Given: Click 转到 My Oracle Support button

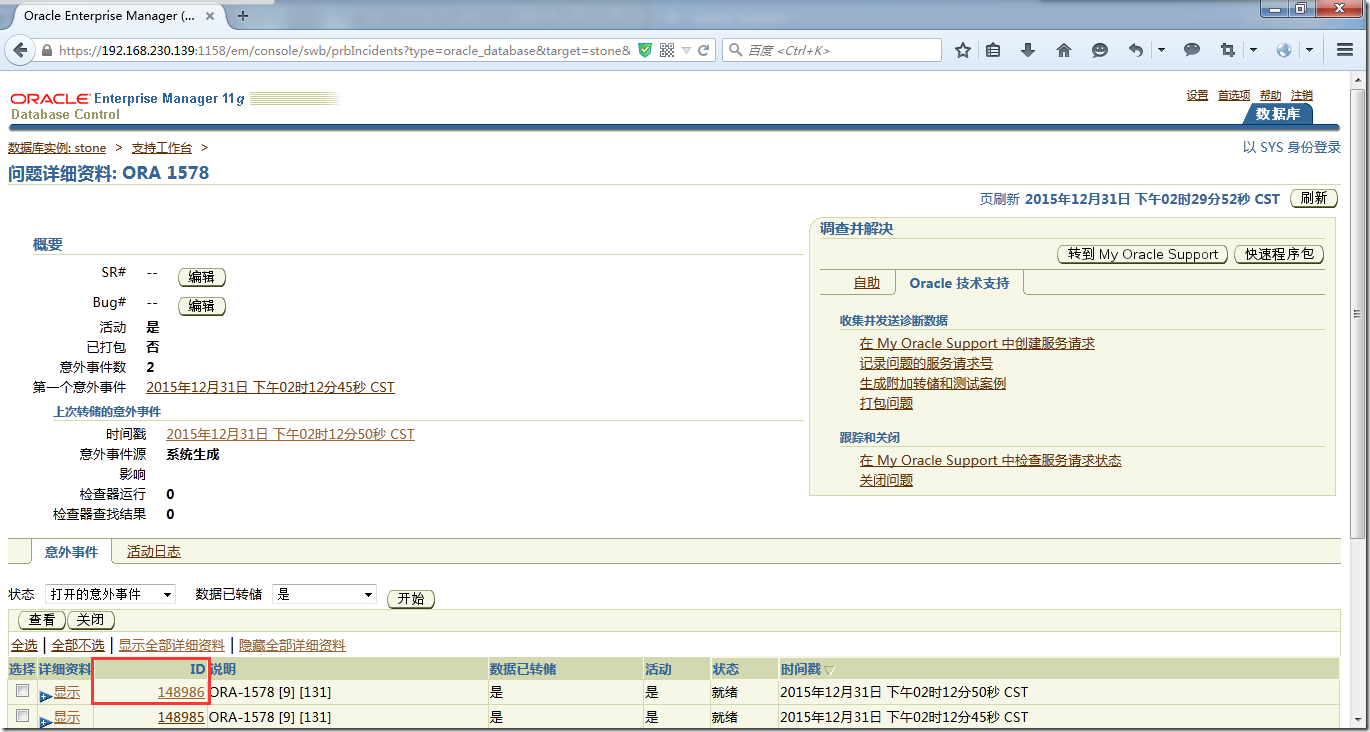Looking at the screenshot, I should (1143, 254).
